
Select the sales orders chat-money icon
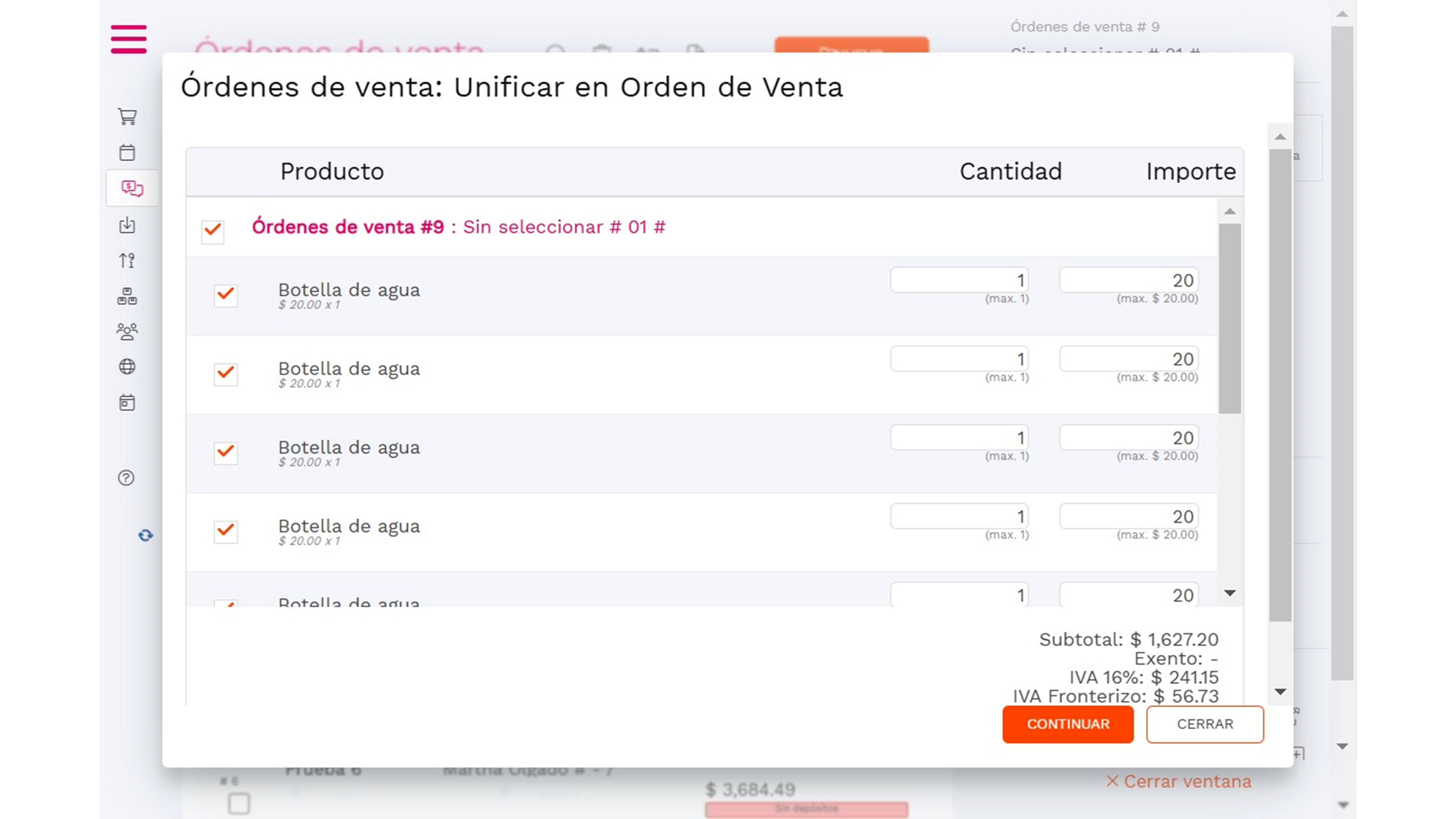[x=132, y=188]
